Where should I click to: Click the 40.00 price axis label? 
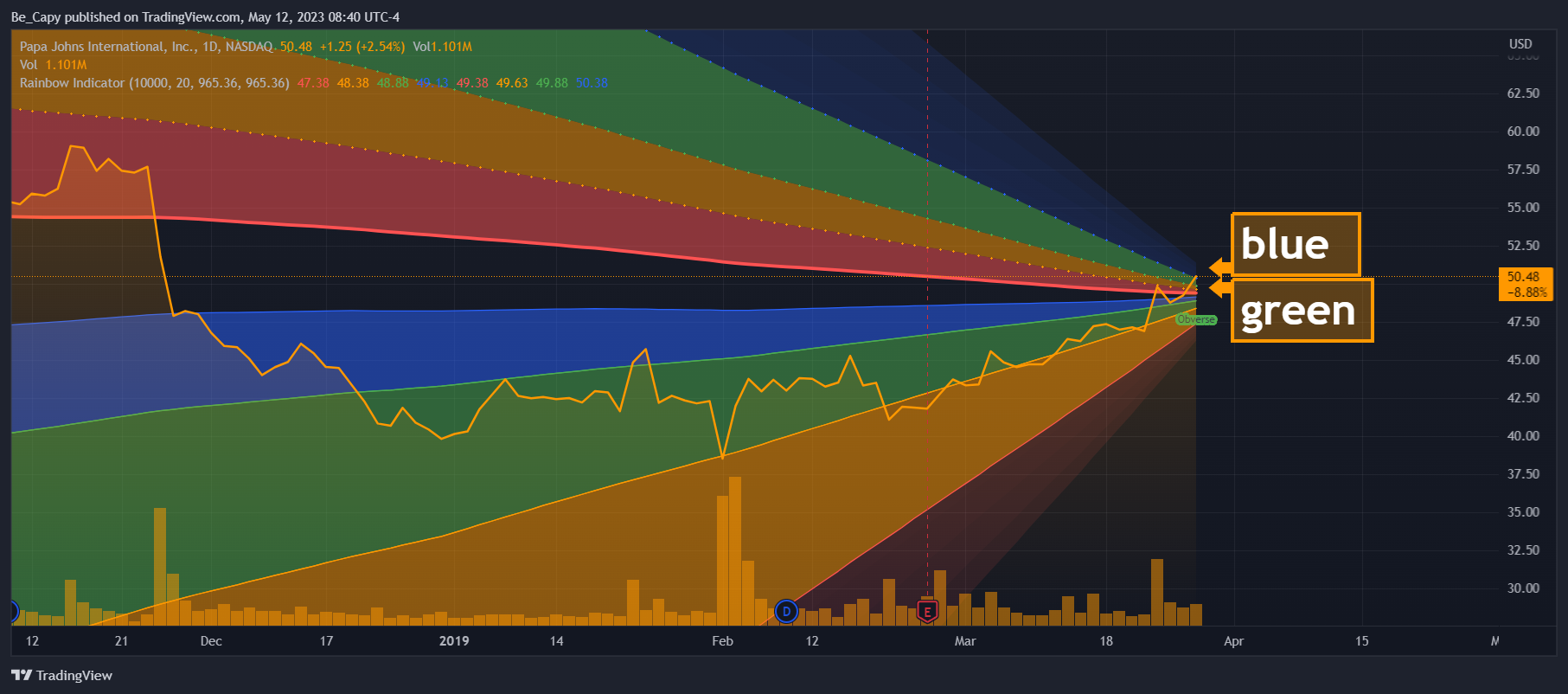1523,436
